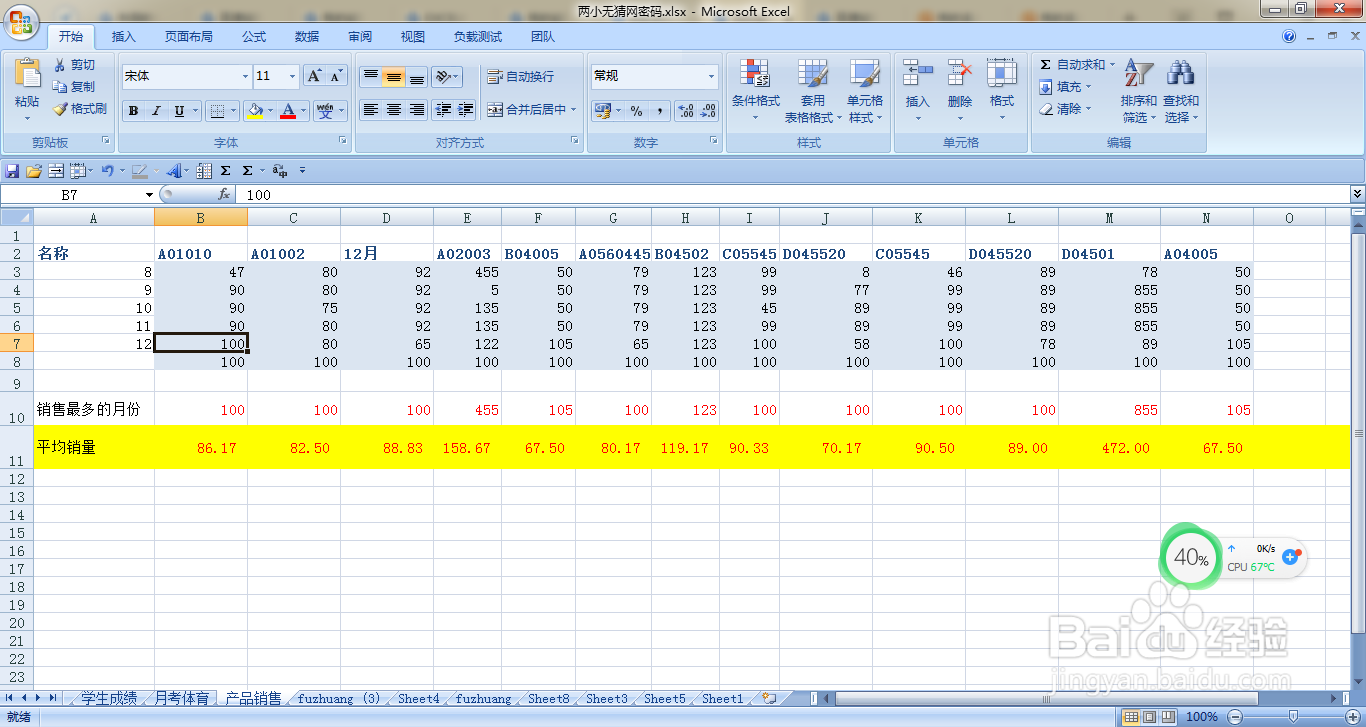The width and height of the screenshot is (1366, 727).
Task: Open the Page Layout (页面布局) tab
Action: pos(189,37)
